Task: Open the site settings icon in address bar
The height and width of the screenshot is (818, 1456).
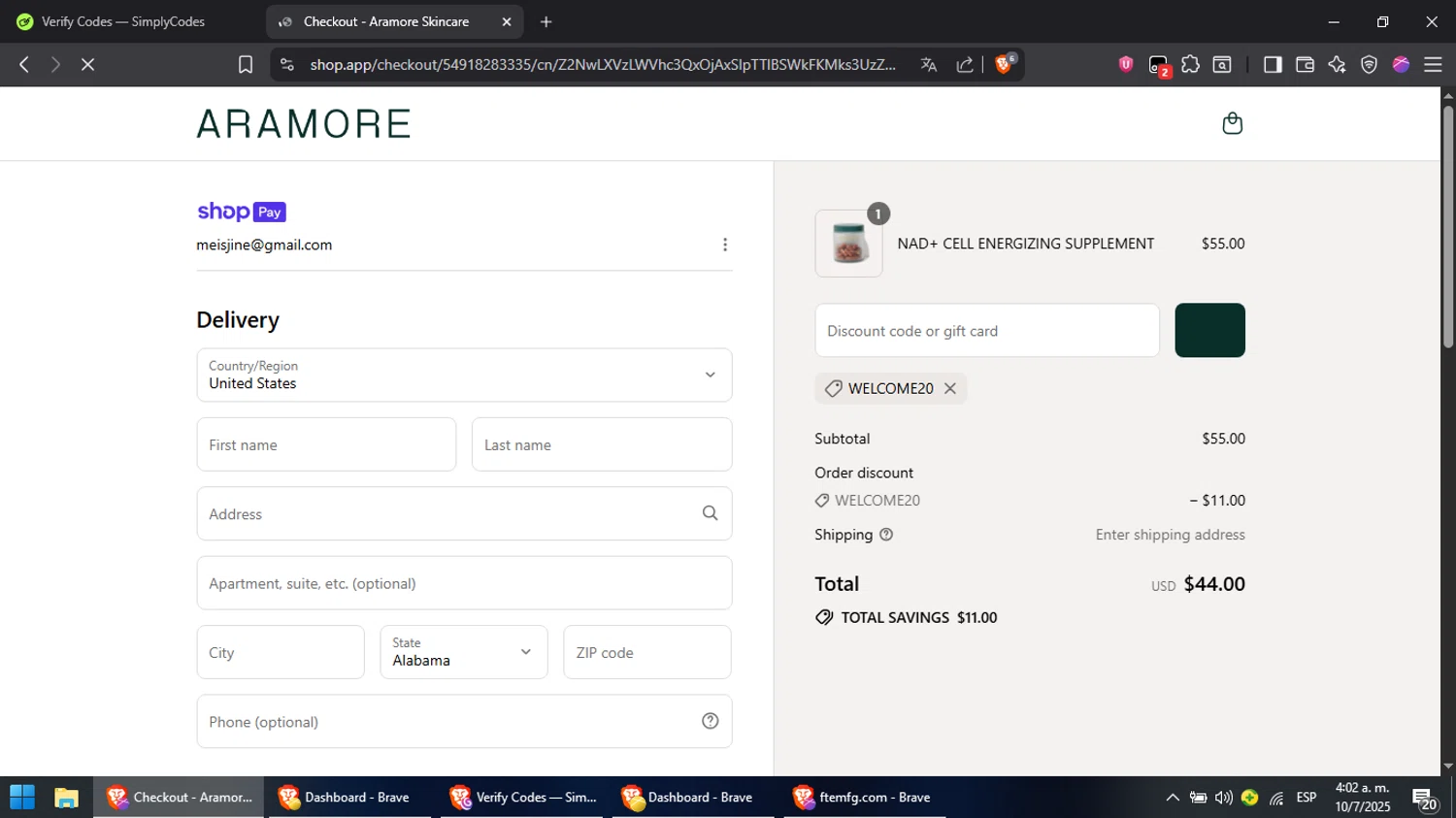Action: tap(286, 64)
